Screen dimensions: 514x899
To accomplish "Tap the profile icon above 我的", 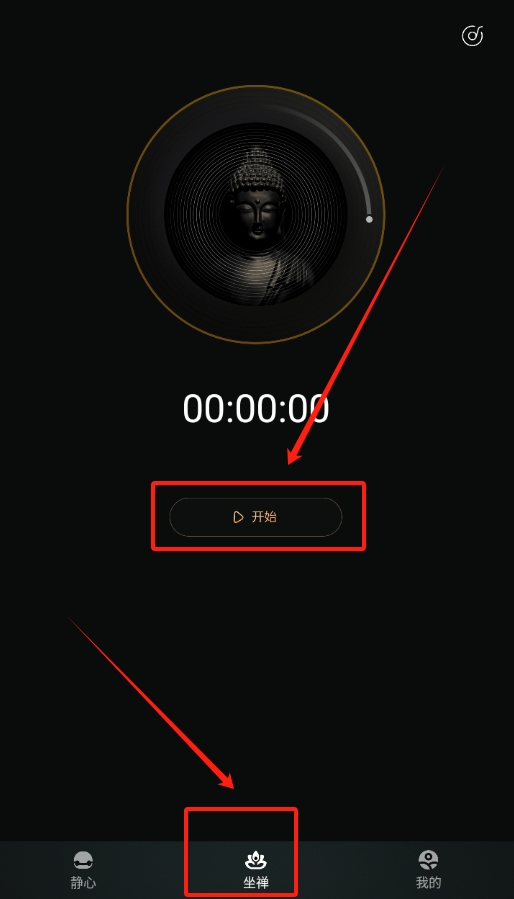I will [428, 859].
